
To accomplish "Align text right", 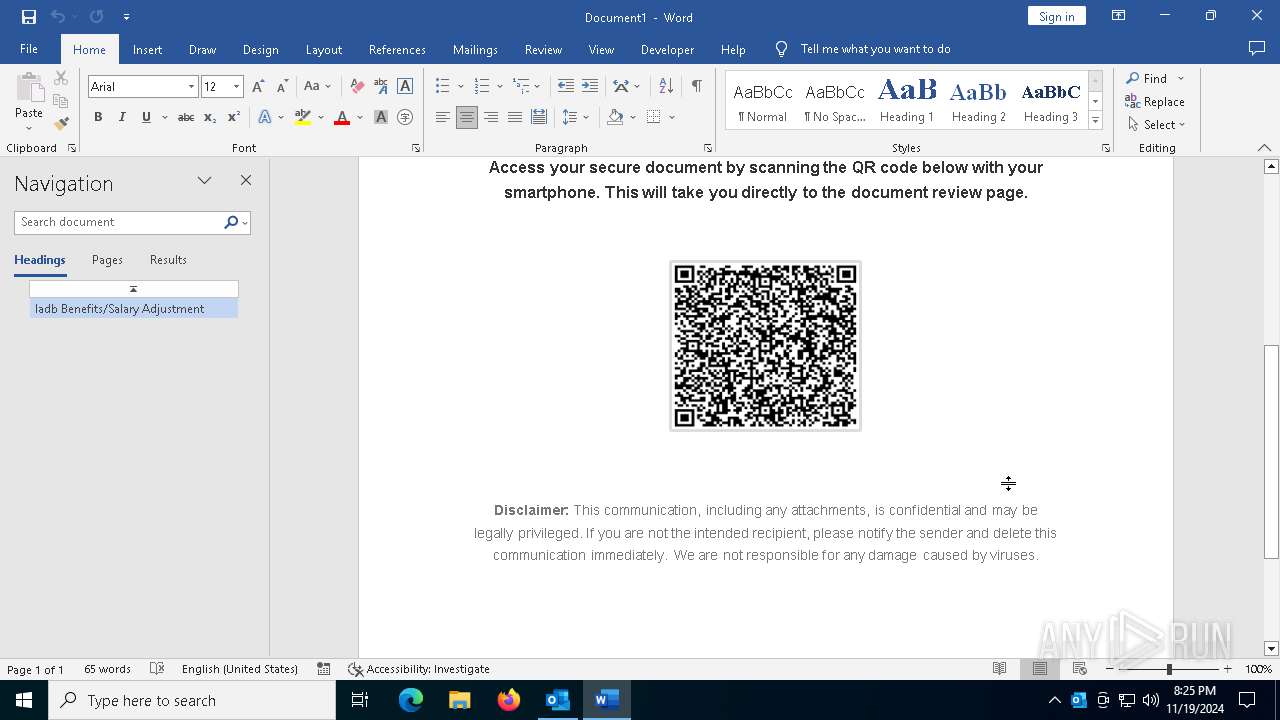I will point(491,117).
